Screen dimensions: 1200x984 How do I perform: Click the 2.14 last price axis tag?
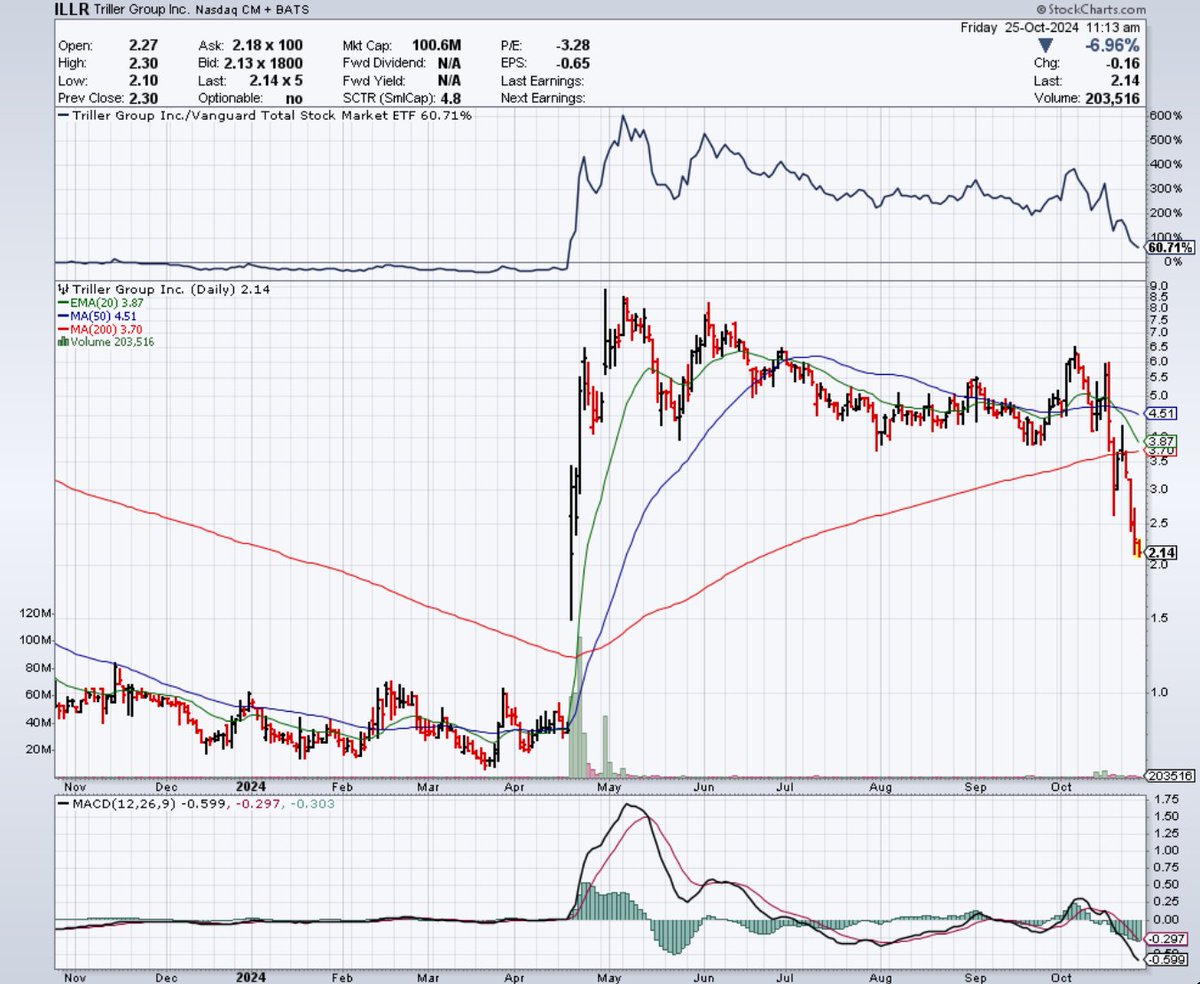coord(1162,552)
